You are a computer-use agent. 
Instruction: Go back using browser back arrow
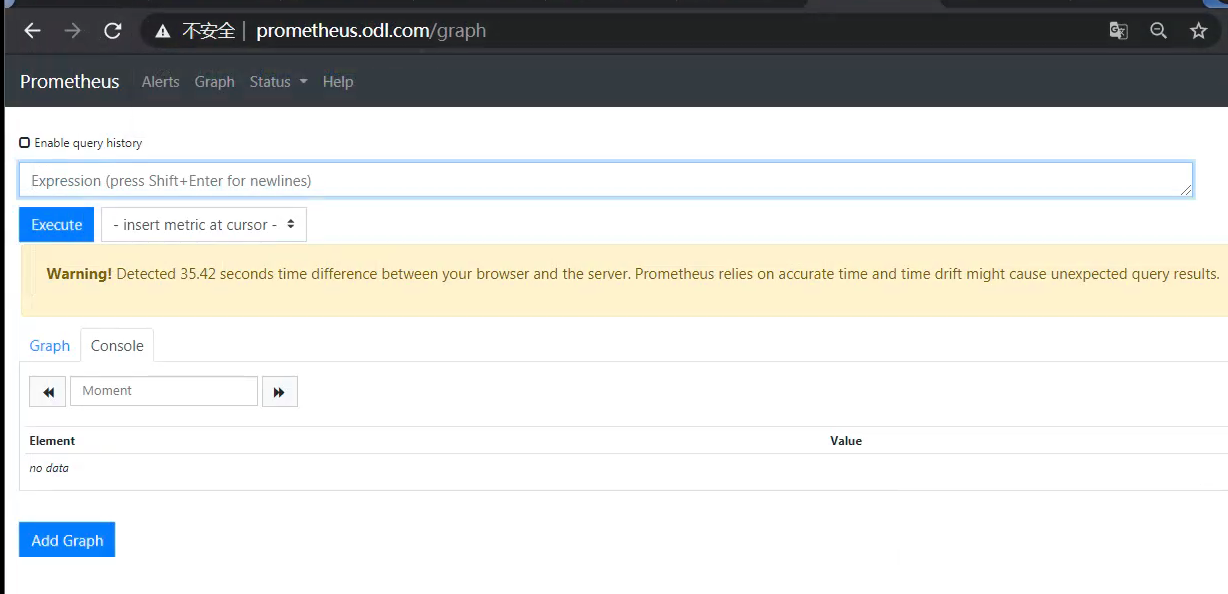[32, 31]
